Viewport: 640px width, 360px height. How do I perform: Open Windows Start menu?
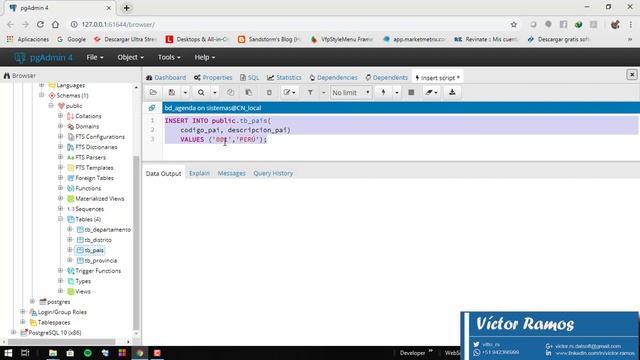(x=8, y=353)
